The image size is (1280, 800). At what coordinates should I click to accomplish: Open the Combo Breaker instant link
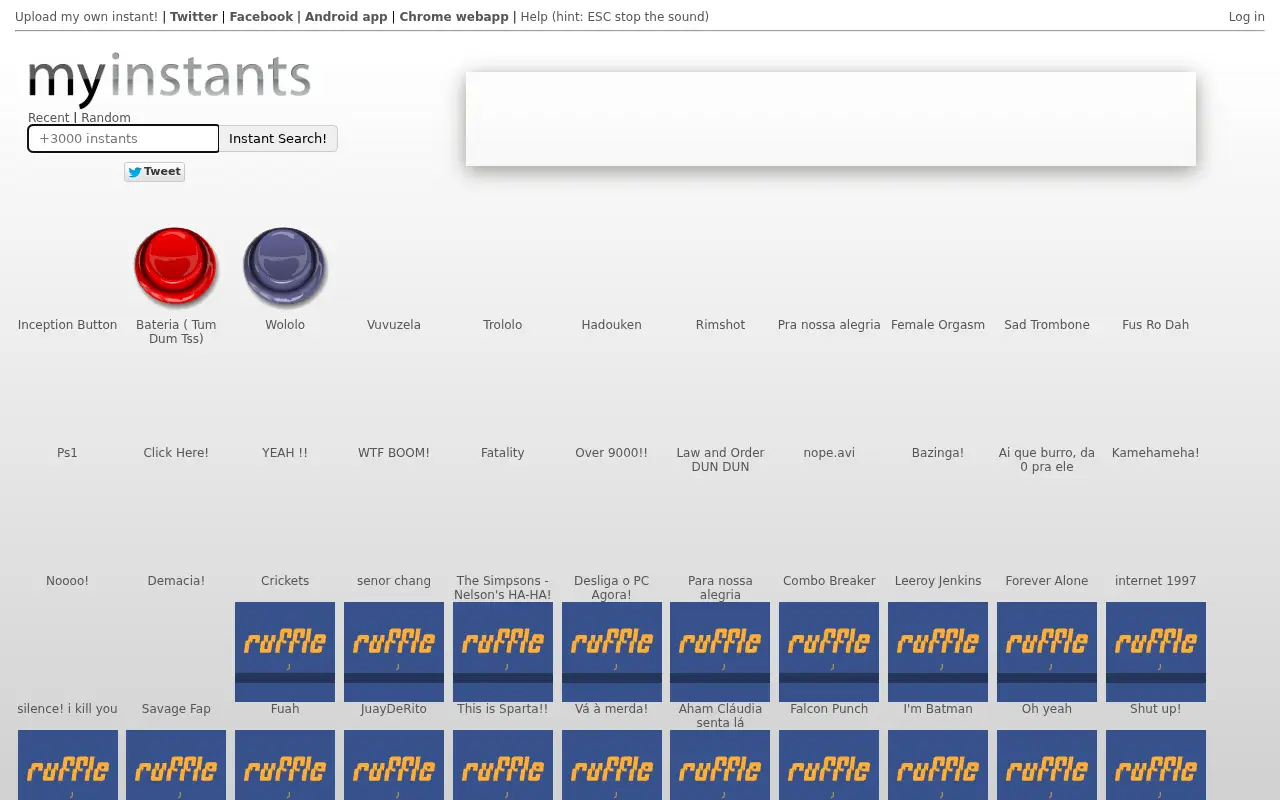[x=829, y=581]
